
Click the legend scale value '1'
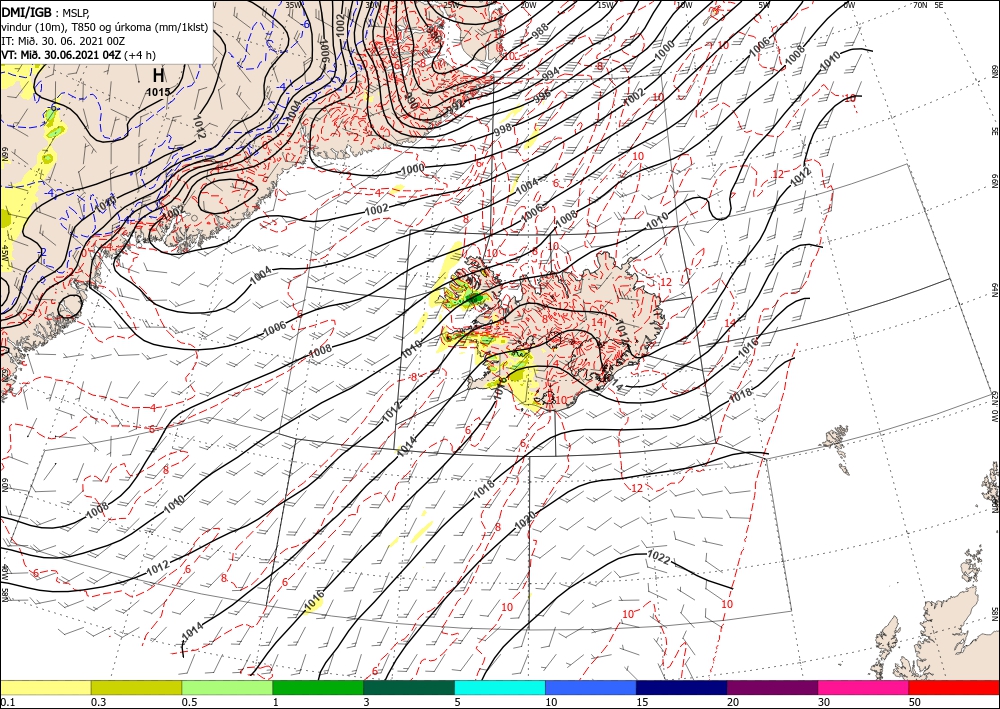tap(276, 702)
